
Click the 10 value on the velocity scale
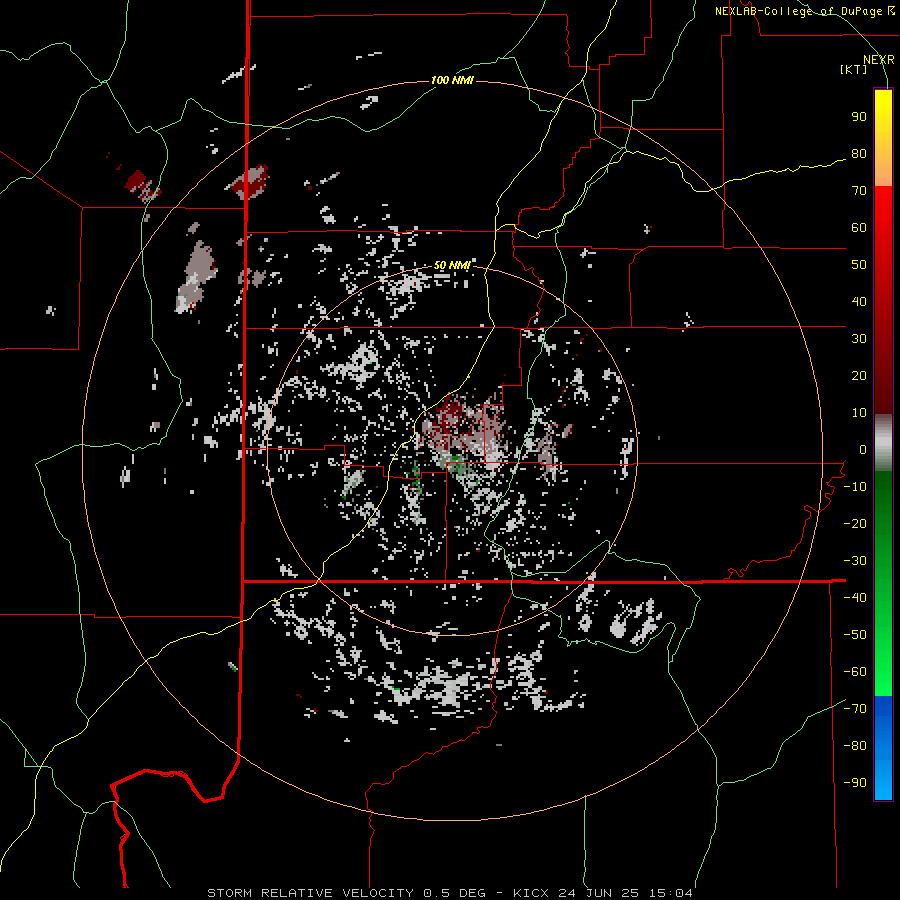[x=859, y=413]
